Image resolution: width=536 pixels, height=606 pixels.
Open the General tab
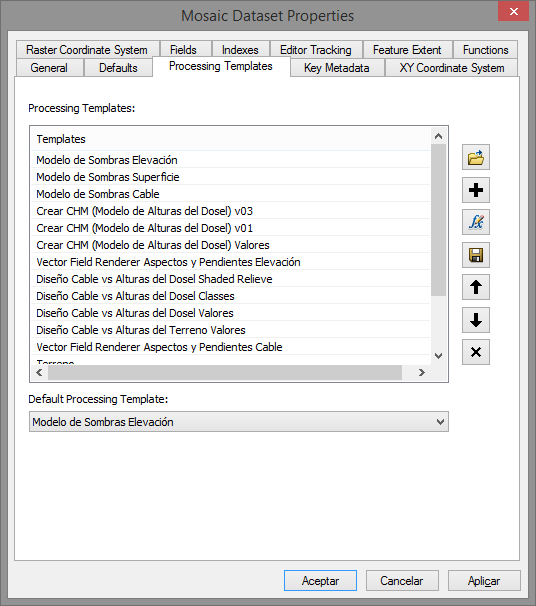[49, 68]
